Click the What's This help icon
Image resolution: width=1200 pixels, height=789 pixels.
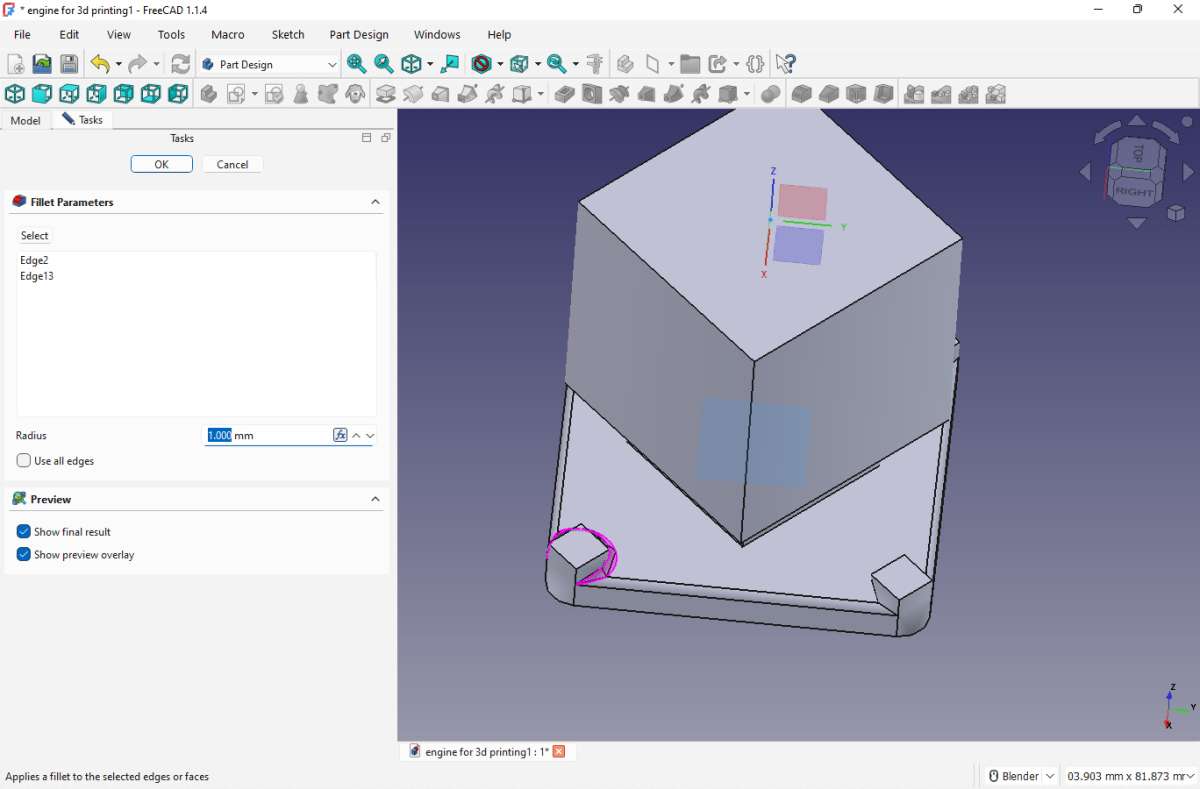(786, 64)
